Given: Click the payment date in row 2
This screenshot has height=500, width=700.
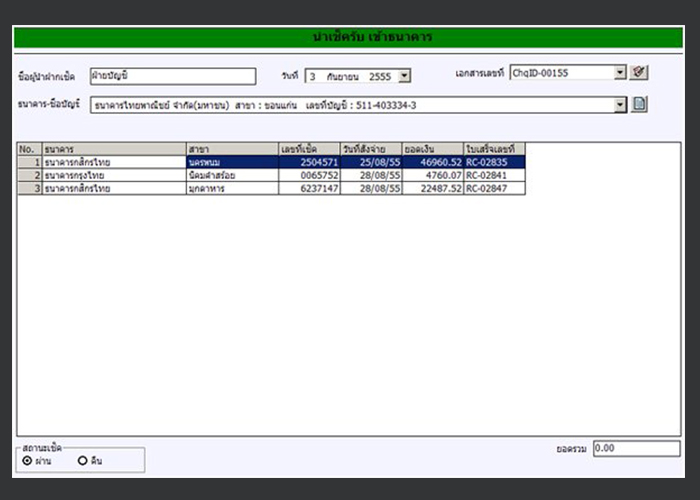Looking at the screenshot, I should coord(371,175).
